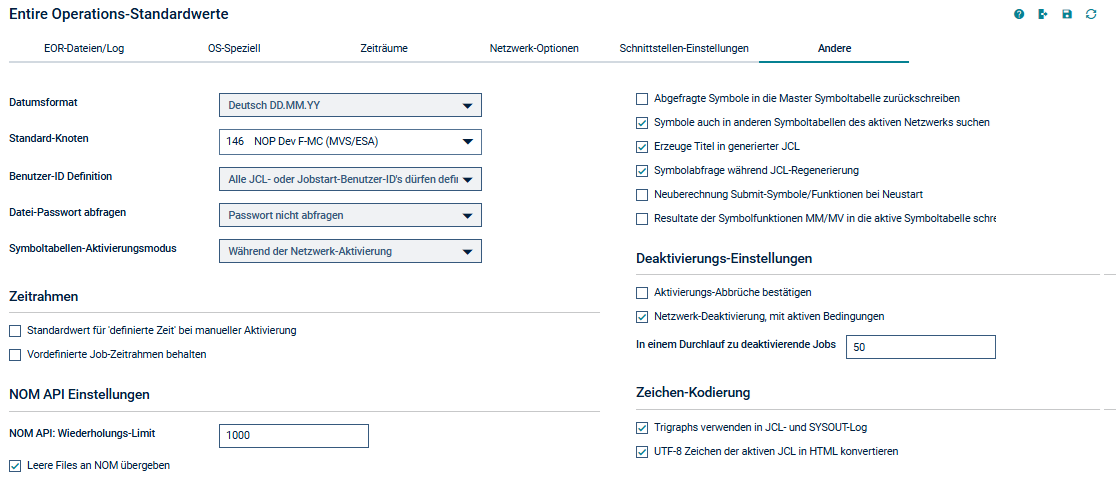1116x504 pixels.
Task: Expand the Standard-Knoten dropdown
Action: [x=350, y=142]
